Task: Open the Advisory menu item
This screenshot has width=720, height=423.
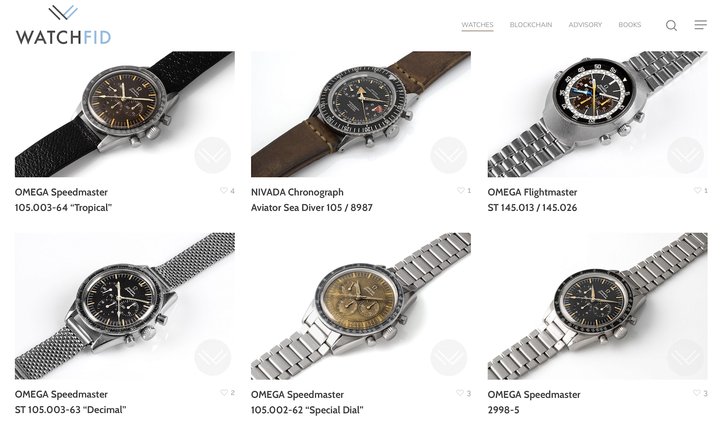Action: pos(585,25)
